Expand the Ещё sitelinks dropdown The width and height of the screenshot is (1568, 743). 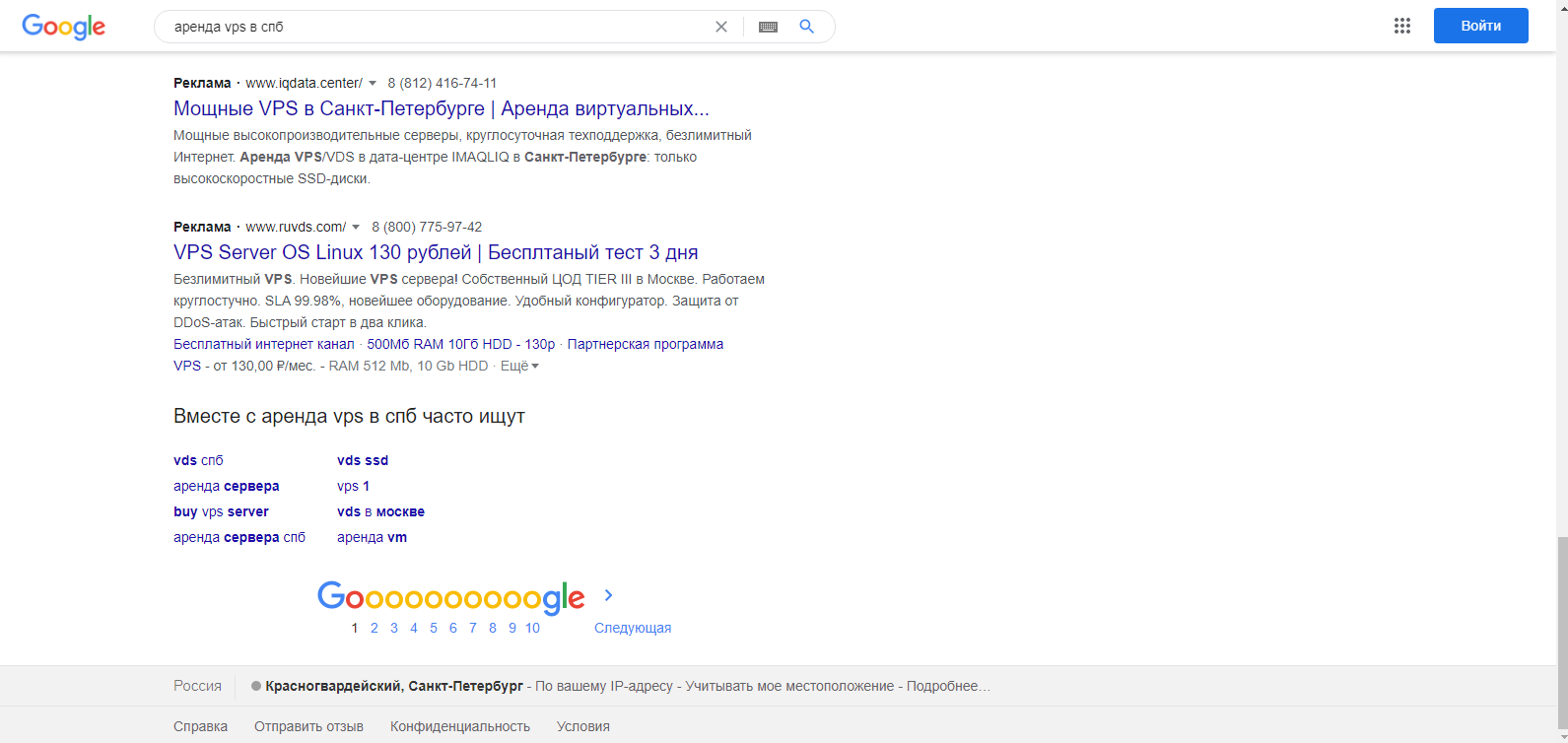[x=520, y=366]
